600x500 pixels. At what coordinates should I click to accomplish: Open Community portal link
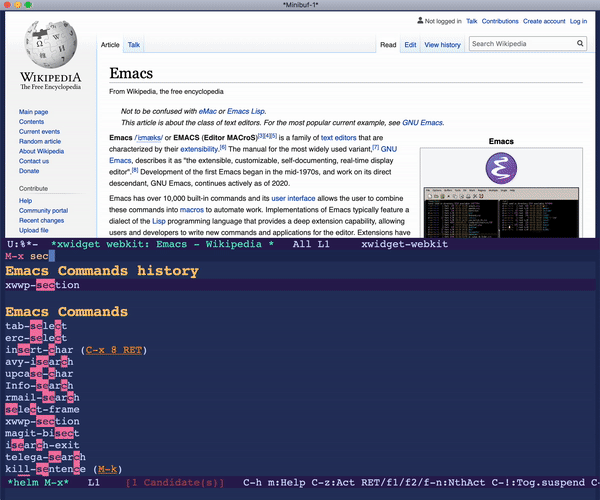(x=43, y=210)
